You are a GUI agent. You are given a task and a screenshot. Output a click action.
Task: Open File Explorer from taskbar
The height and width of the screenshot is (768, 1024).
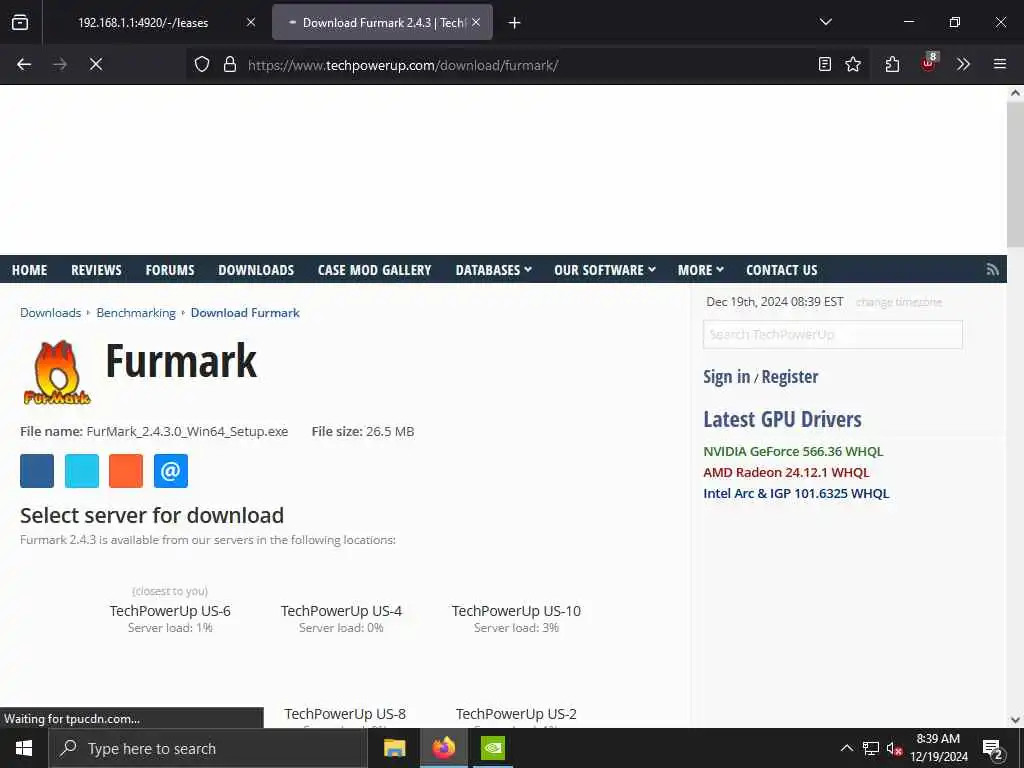point(394,748)
